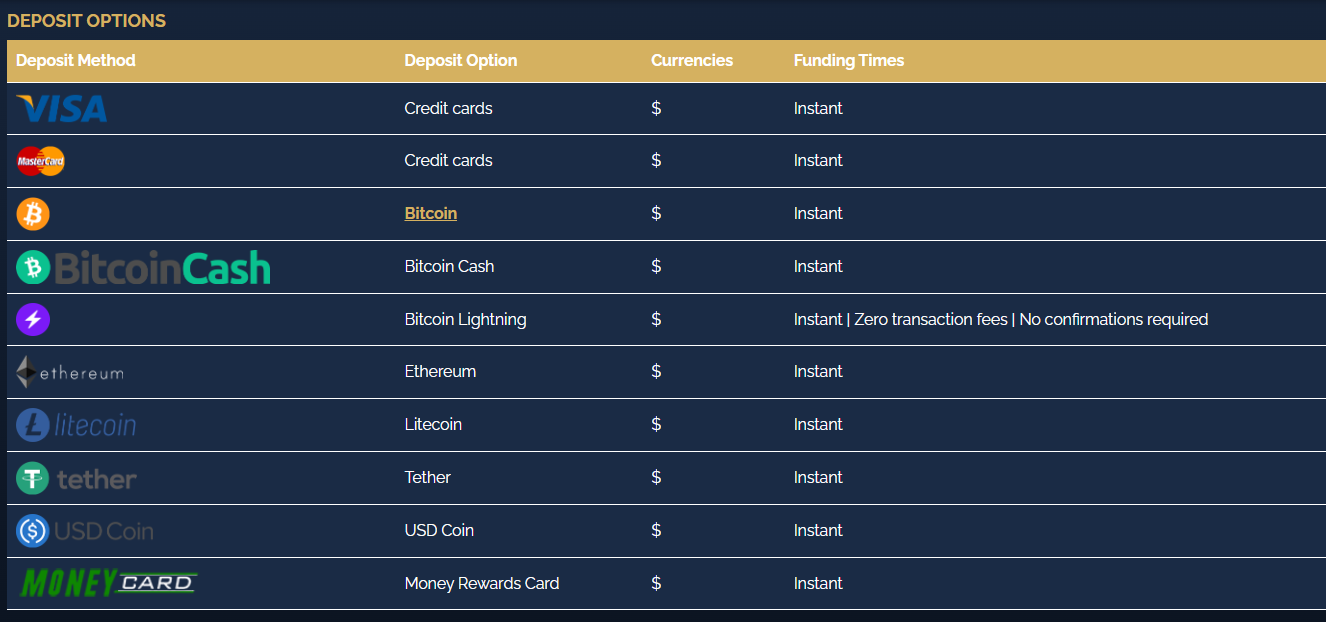Click the Deposit Option column header
Image resolution: width=1326 pixels, height=622 pixels.
(460, 60)
